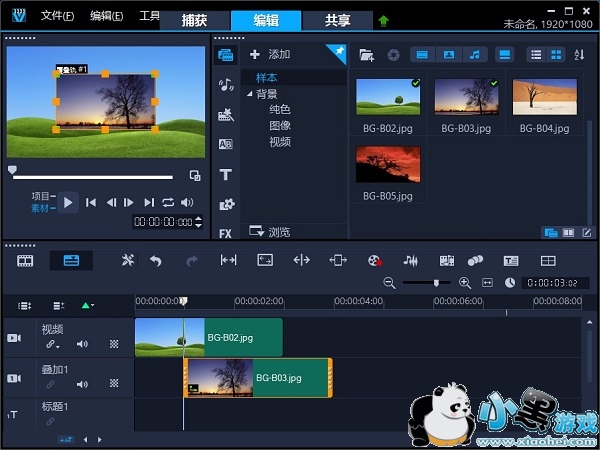Switch to Storyboard view
The image size is (600, 450).
pos(25,261)
